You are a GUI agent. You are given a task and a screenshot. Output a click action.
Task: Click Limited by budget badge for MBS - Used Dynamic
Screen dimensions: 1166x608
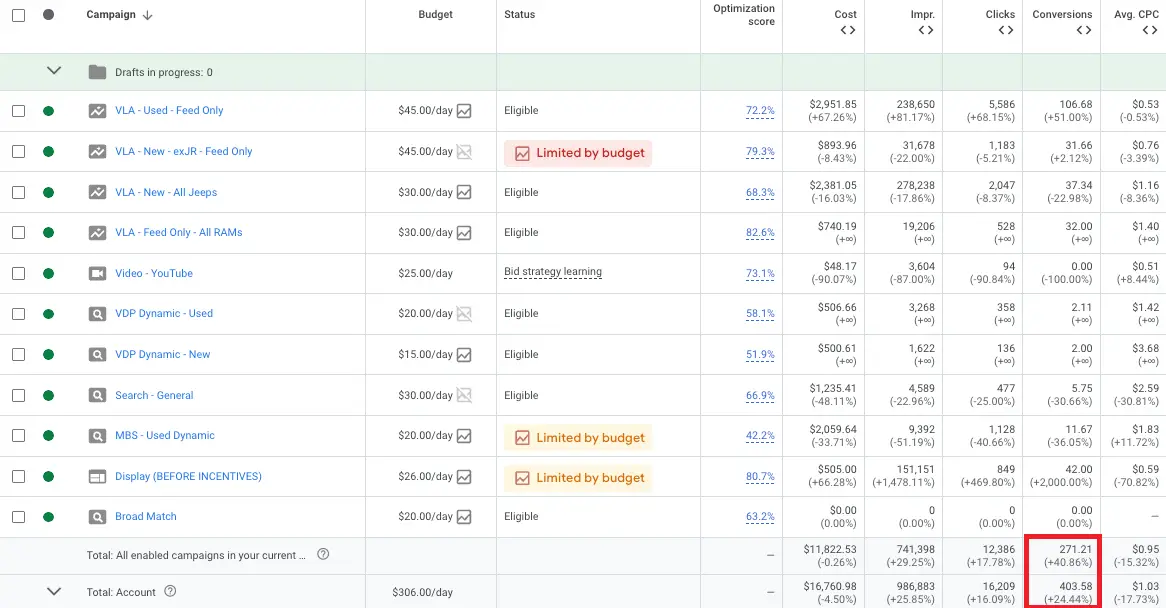tap(578, 438)
